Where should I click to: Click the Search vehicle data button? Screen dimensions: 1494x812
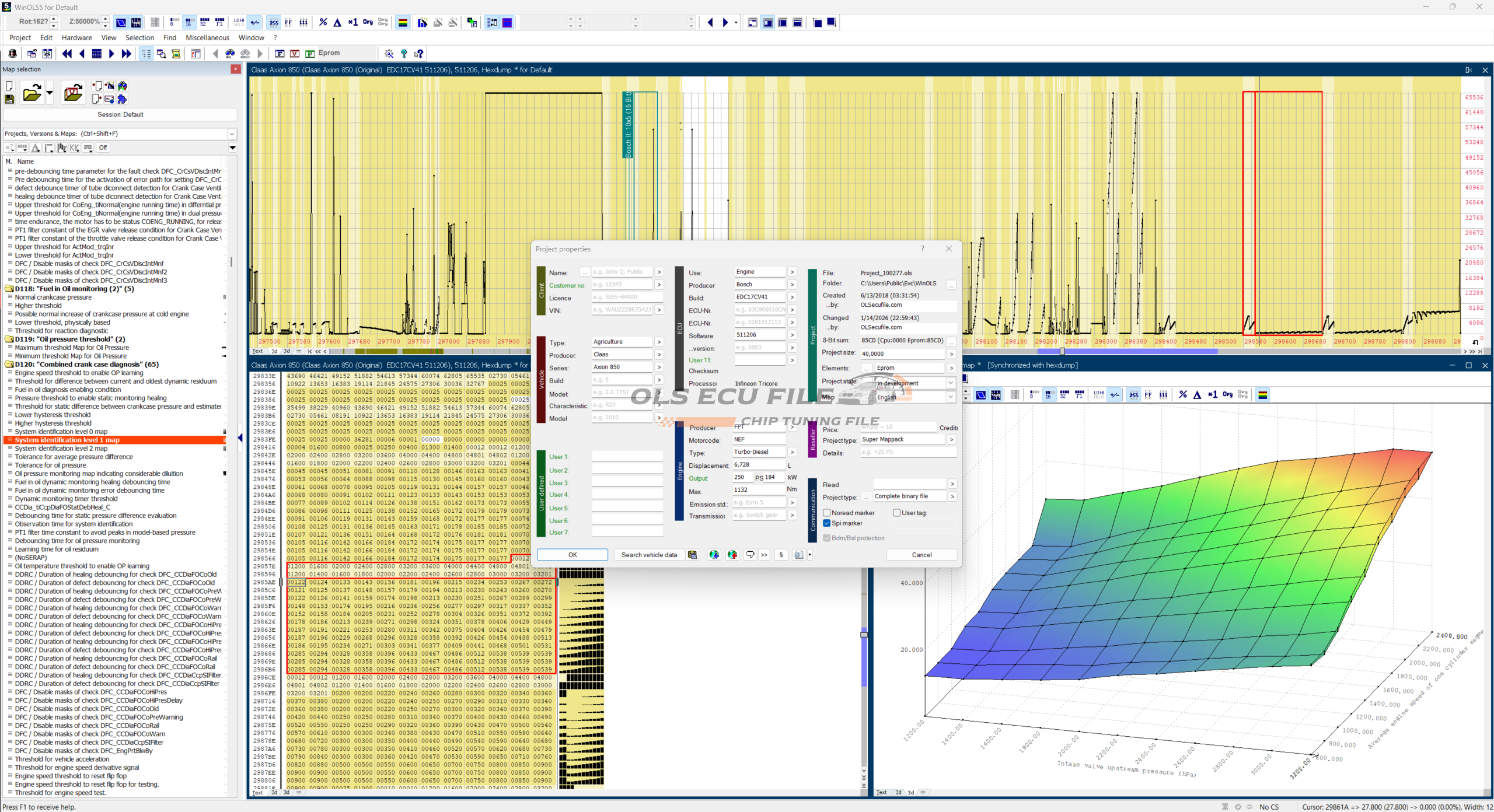(649, 555)
